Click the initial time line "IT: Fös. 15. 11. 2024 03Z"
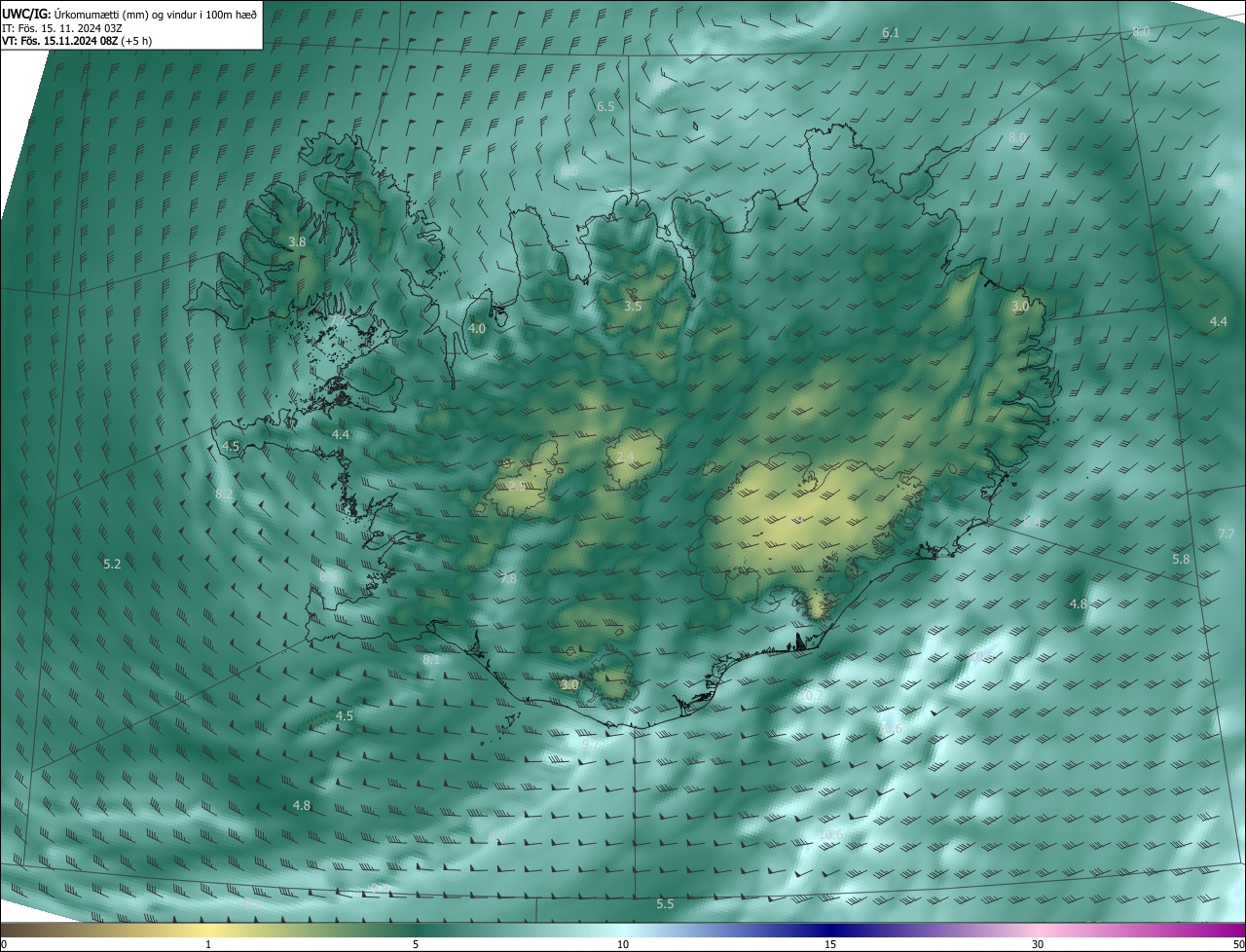The height and width of the screenshot is (952, 1246). [62, 28]
